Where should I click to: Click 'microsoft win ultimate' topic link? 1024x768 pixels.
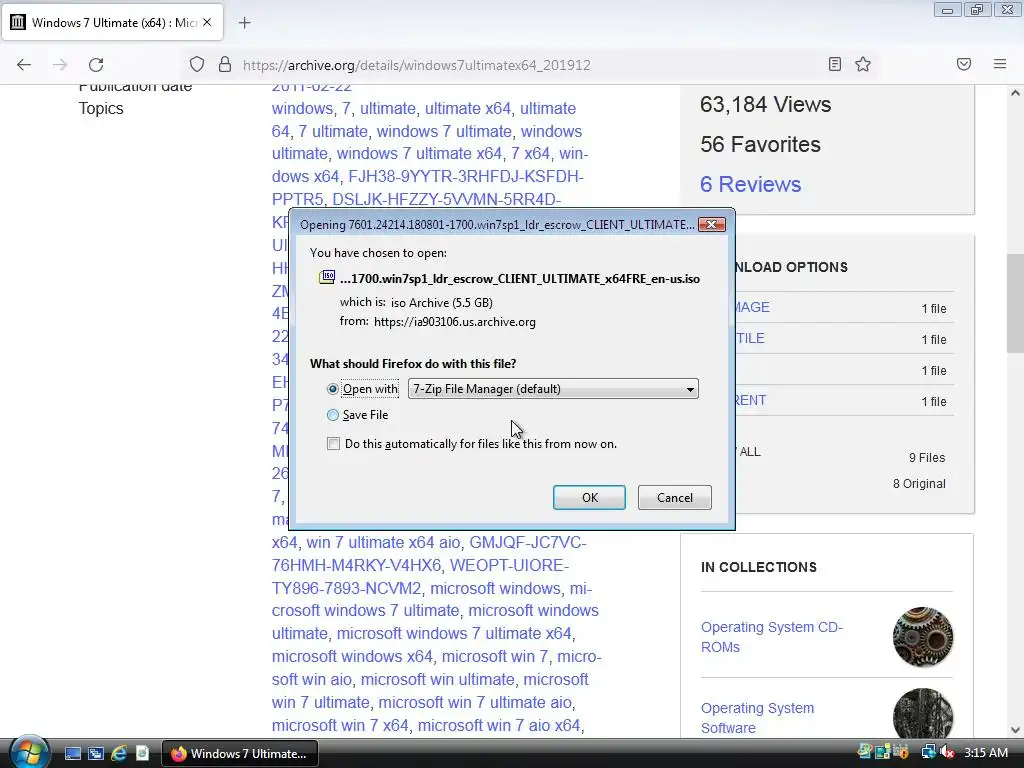[438, 680]
